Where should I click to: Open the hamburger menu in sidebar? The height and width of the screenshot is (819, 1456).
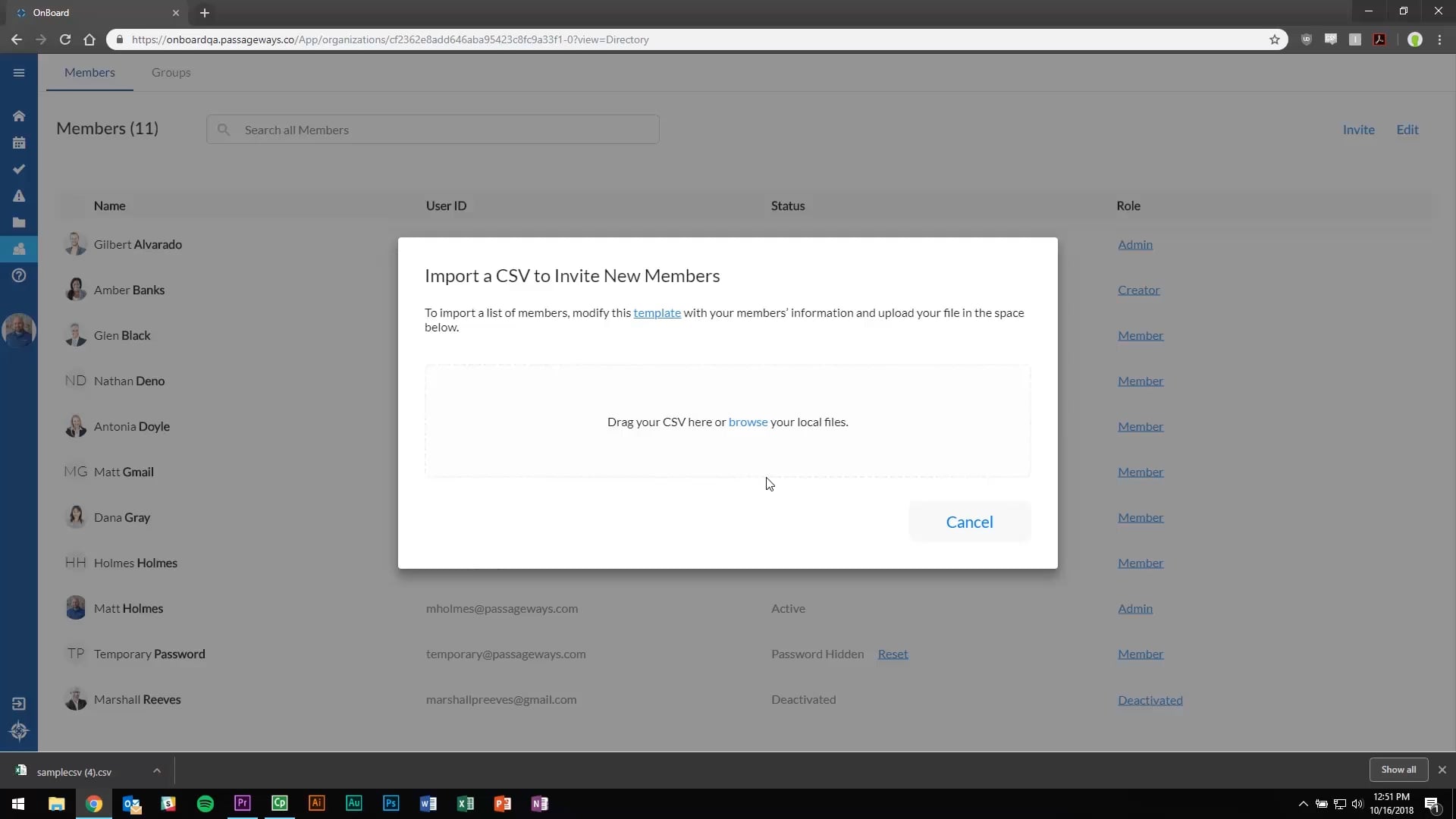coord(19,73)
